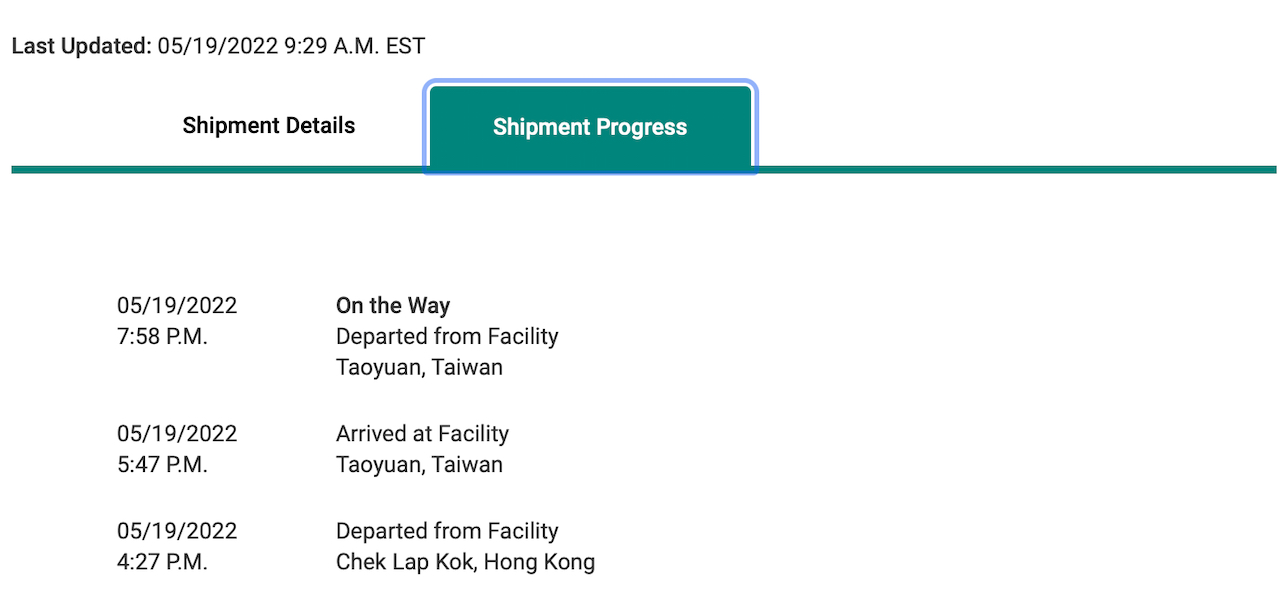Click the first 05/19/2022 date above 7:58 P.M.
1280x602 pixels.
pyautogui.click(x=177, y=306)
